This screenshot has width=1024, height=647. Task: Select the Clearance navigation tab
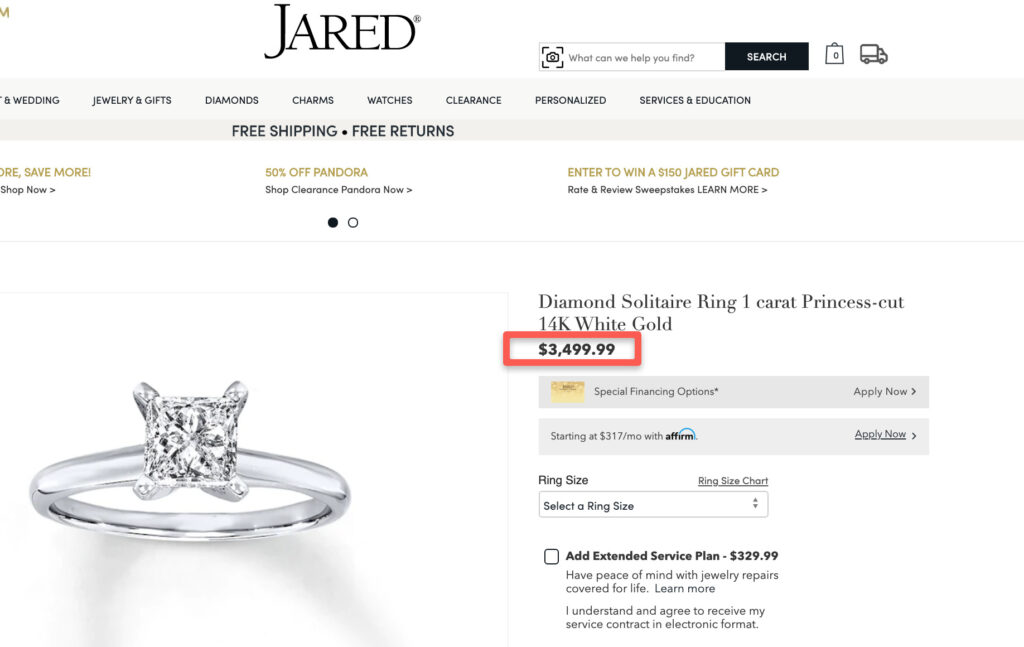click(x=473, y=100)
